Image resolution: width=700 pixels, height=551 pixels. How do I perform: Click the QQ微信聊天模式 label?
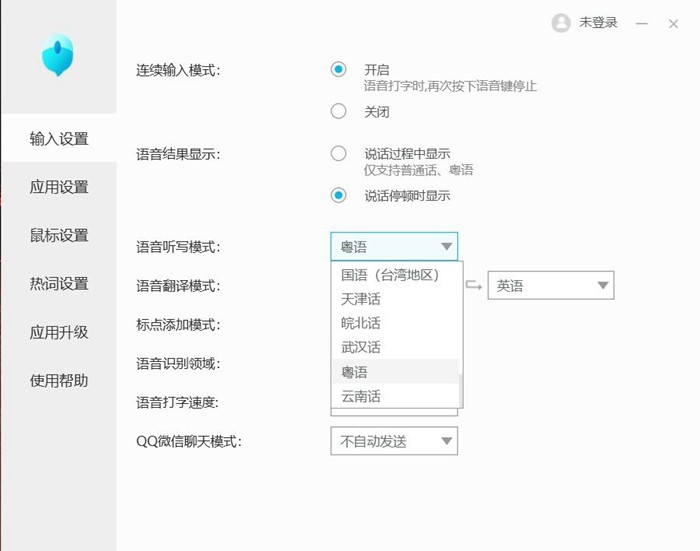coord(189,442)
